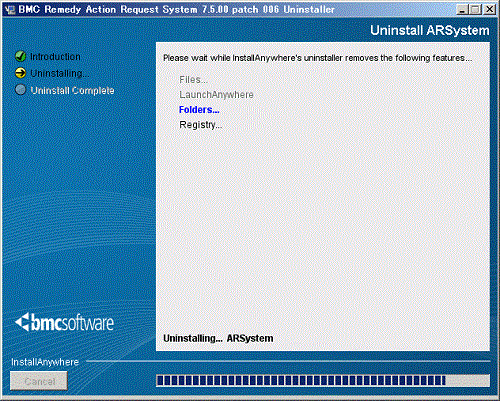Click the Registry... feature entry
Viewport: 500px width, 401px height.
click(201, 125)
